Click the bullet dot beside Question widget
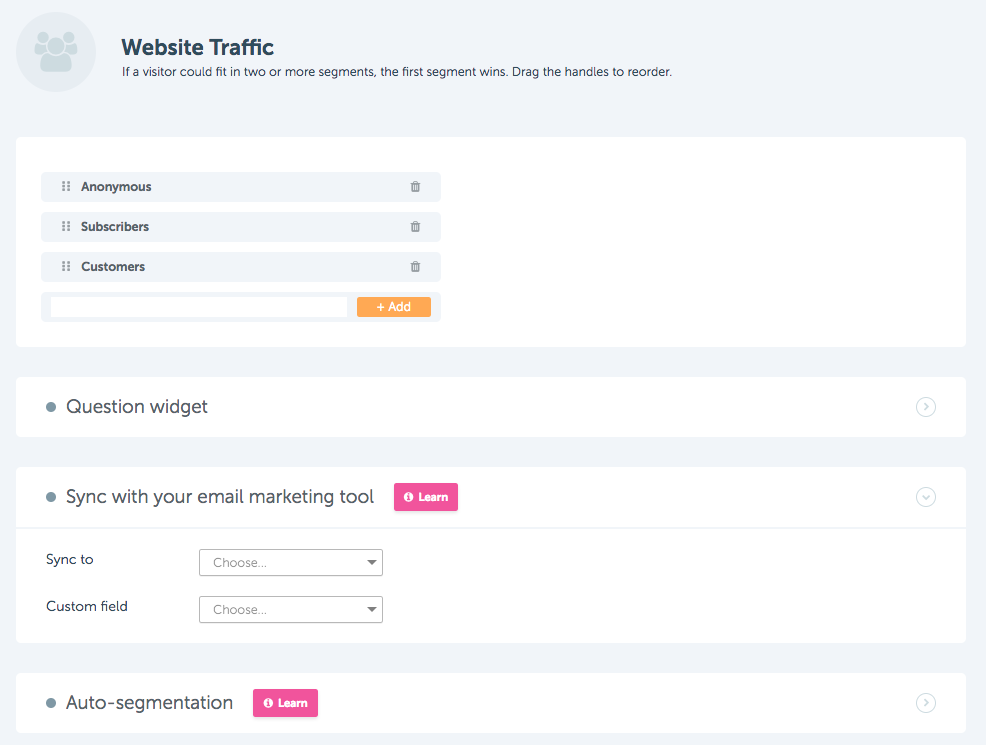The image size is (986, 745). [51, 407]
